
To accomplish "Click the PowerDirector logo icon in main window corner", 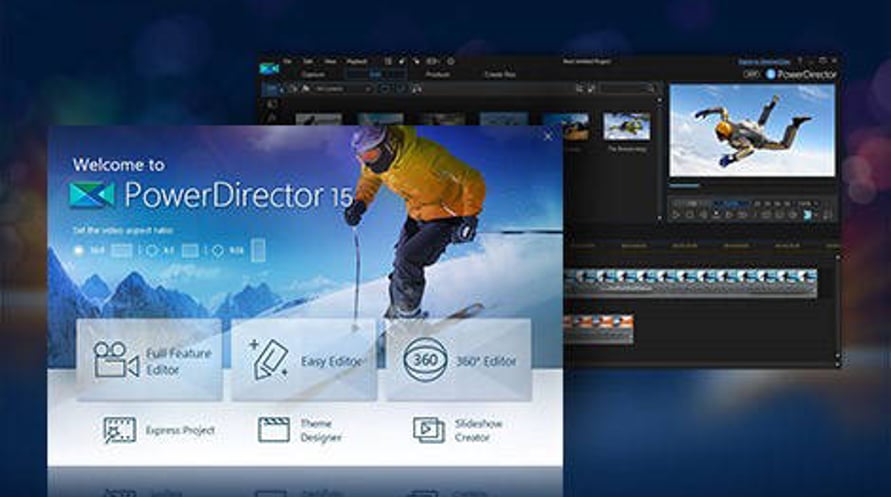I will point(269,69).
